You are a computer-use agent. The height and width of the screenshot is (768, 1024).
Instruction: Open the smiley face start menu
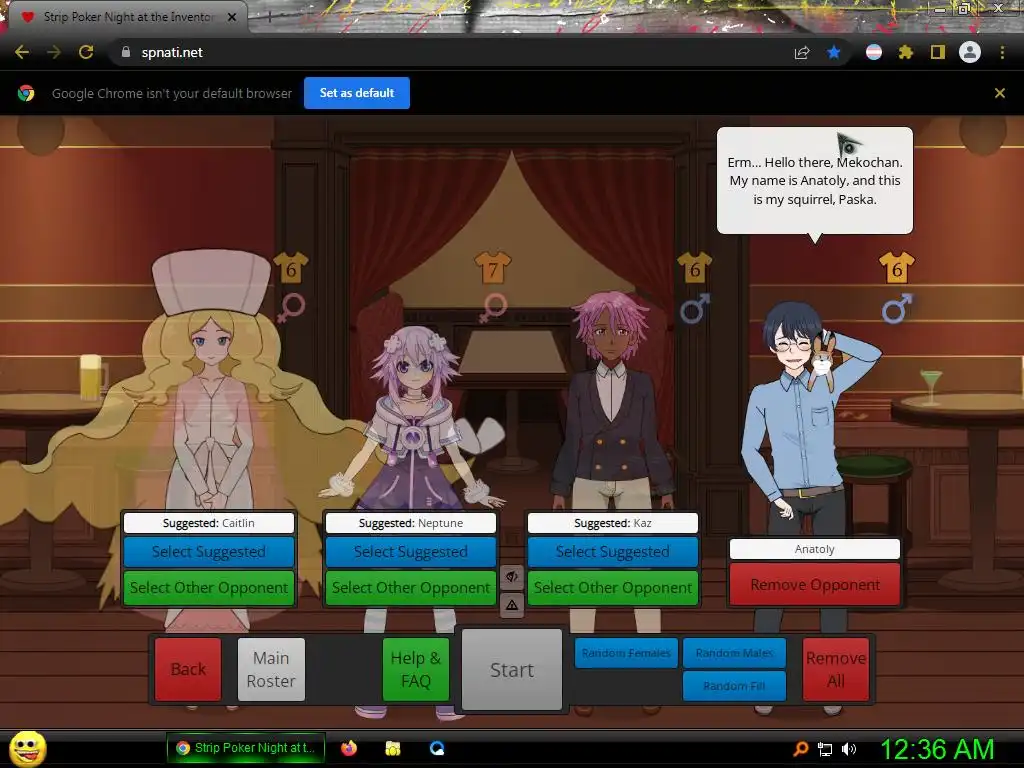coord(27,749)
